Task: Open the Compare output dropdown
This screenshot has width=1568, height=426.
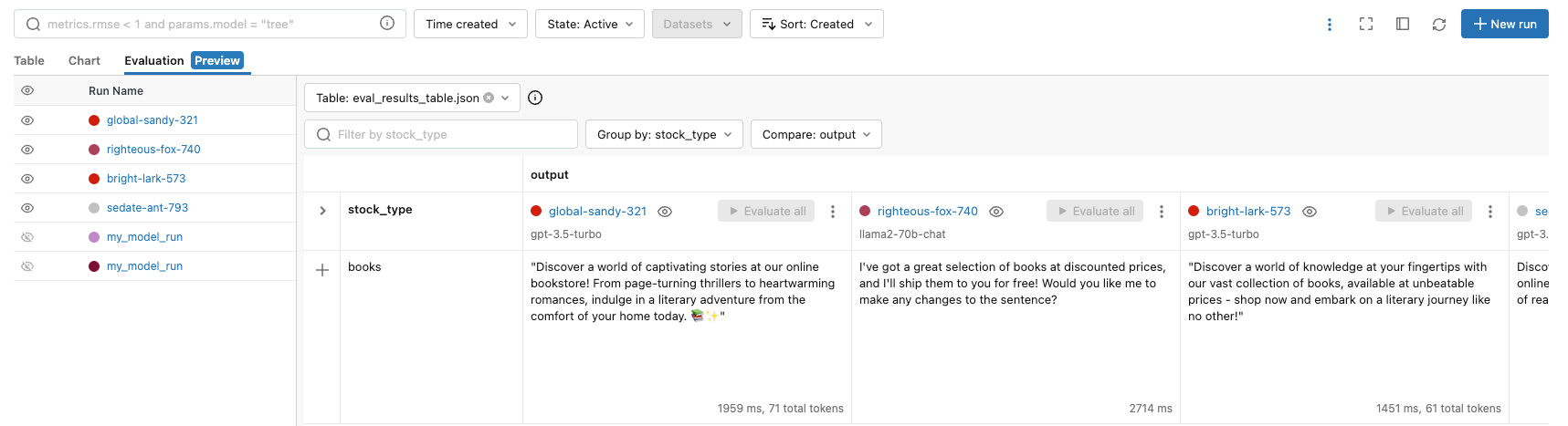Action: (x=816, y=134)
